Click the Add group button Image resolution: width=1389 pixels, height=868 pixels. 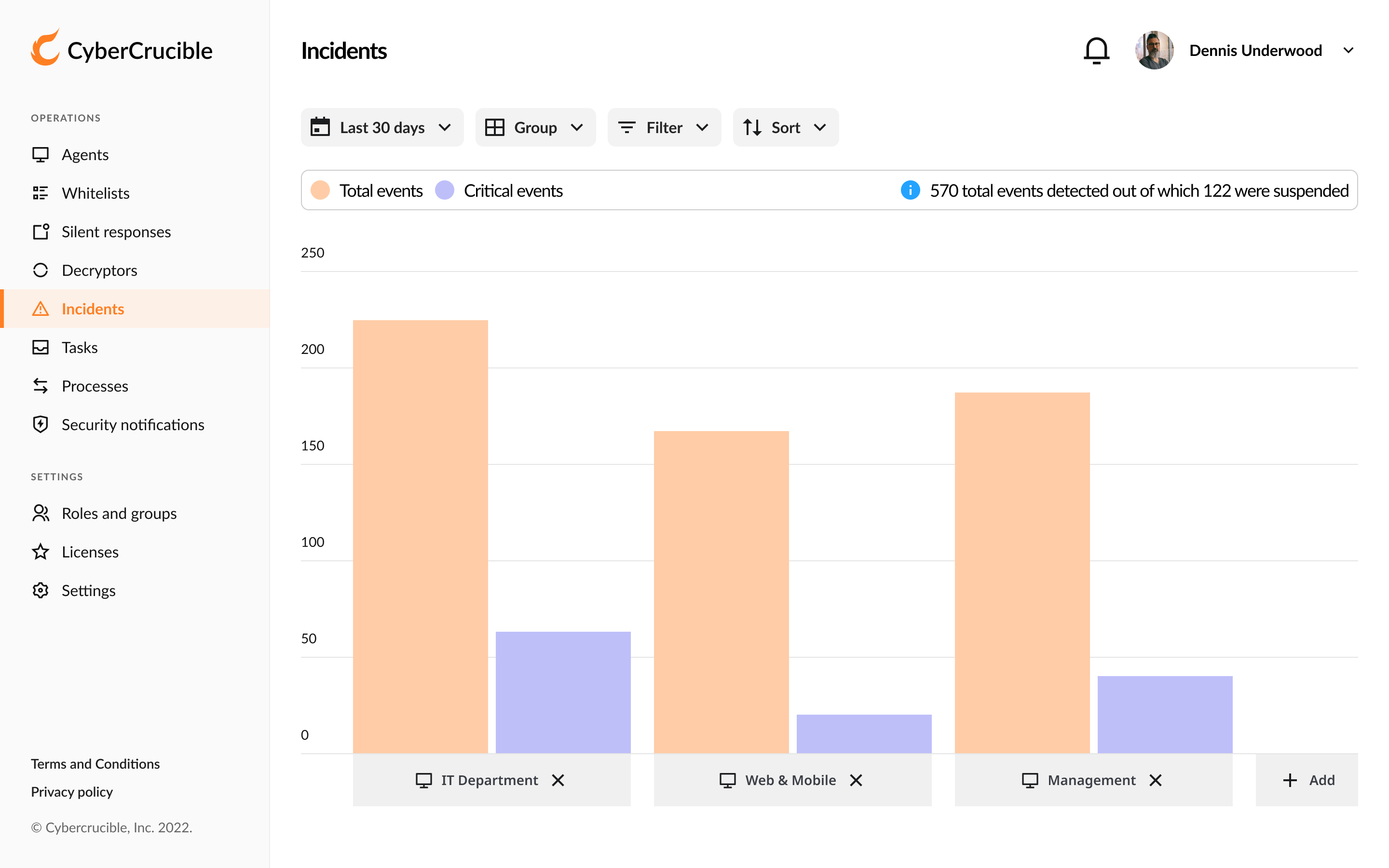pyautogui.click(x=1307, y=780)
